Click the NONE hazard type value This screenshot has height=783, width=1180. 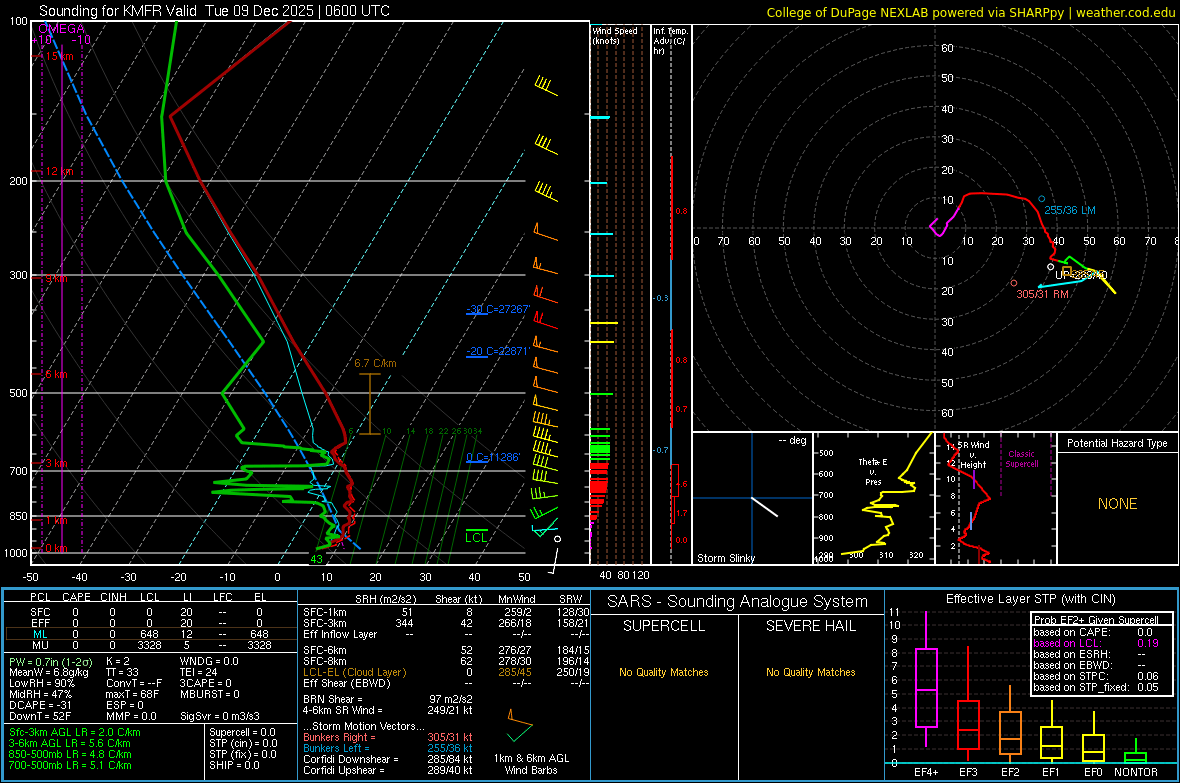click(1117, 504)
